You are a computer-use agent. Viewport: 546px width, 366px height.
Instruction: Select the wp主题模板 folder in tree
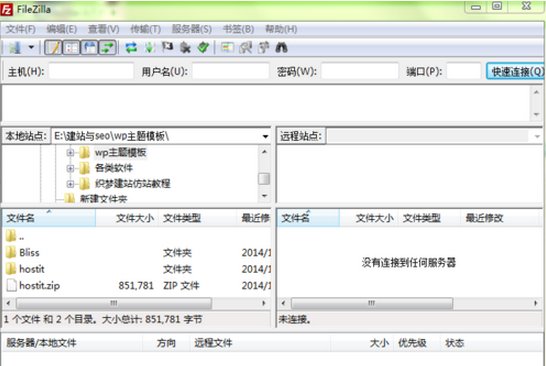click(120, 153)
